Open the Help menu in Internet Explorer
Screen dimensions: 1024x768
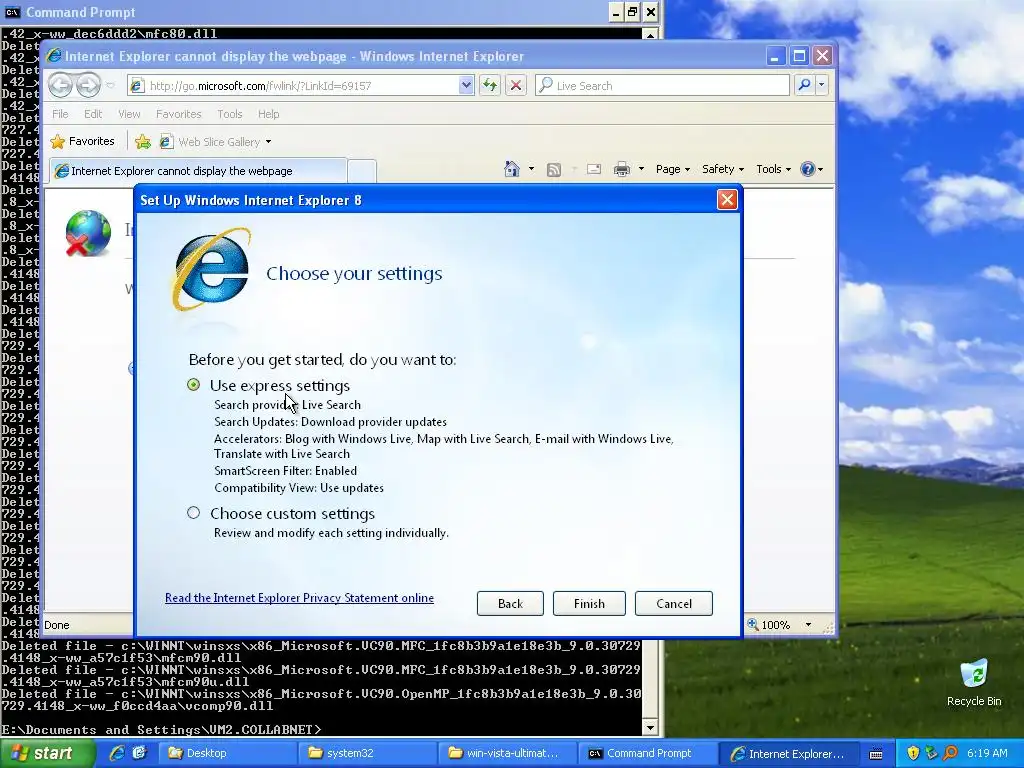pos(268,114)
